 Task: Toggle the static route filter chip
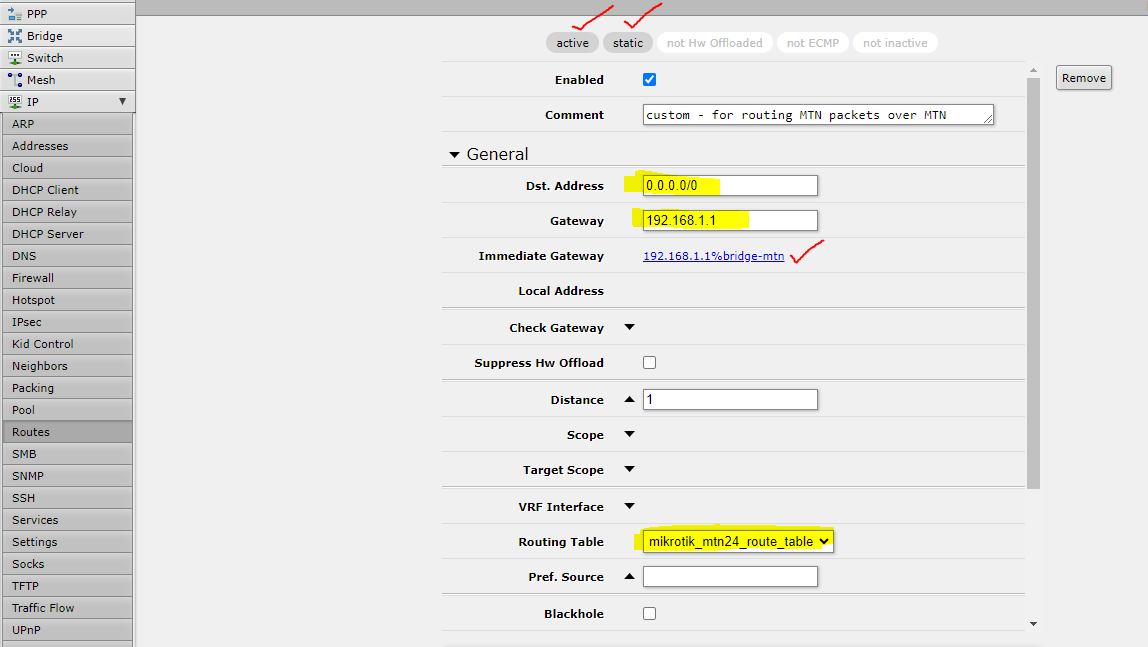point(628,42)
